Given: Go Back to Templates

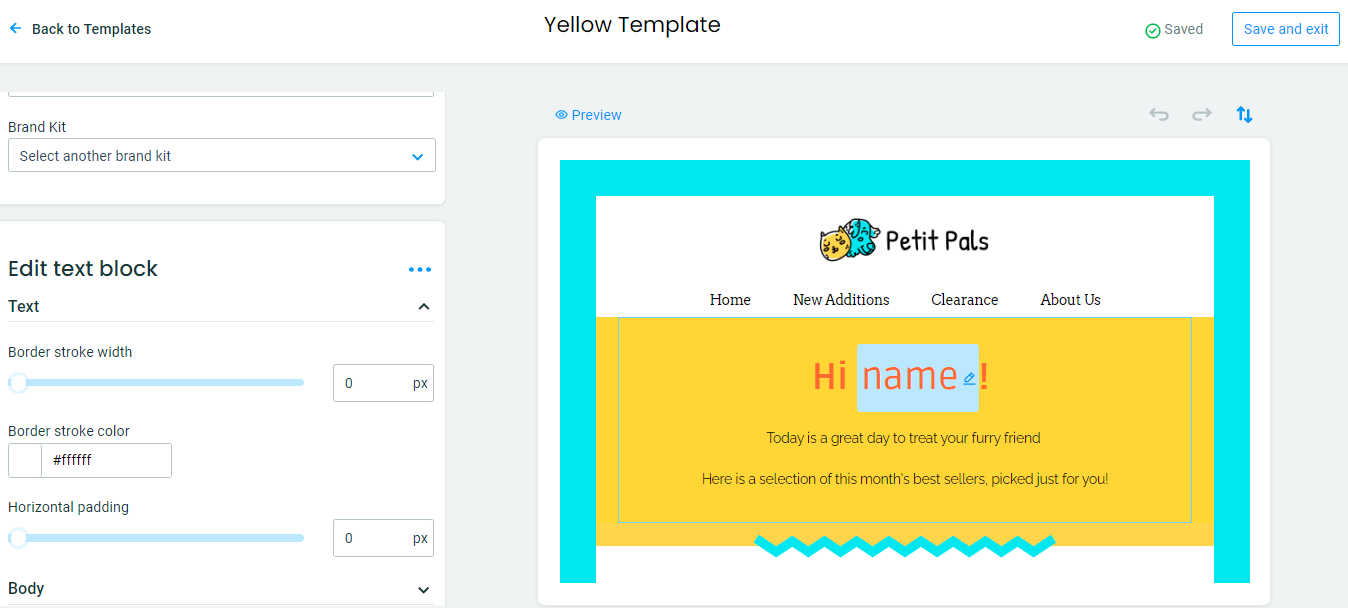Looking at the screenshot, I should click(x=91, y=29).
